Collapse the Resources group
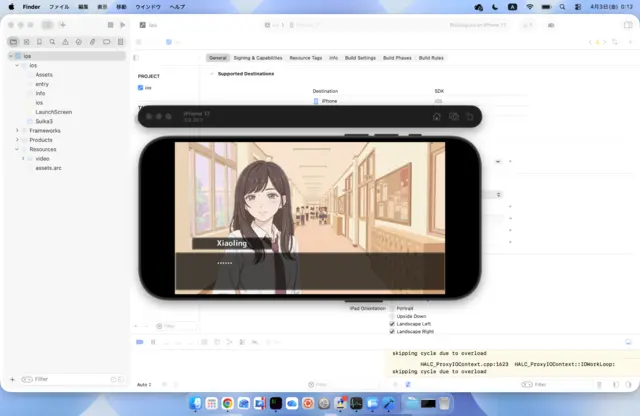The width and height of the screenshot is (640, 416). click(17, 149)
